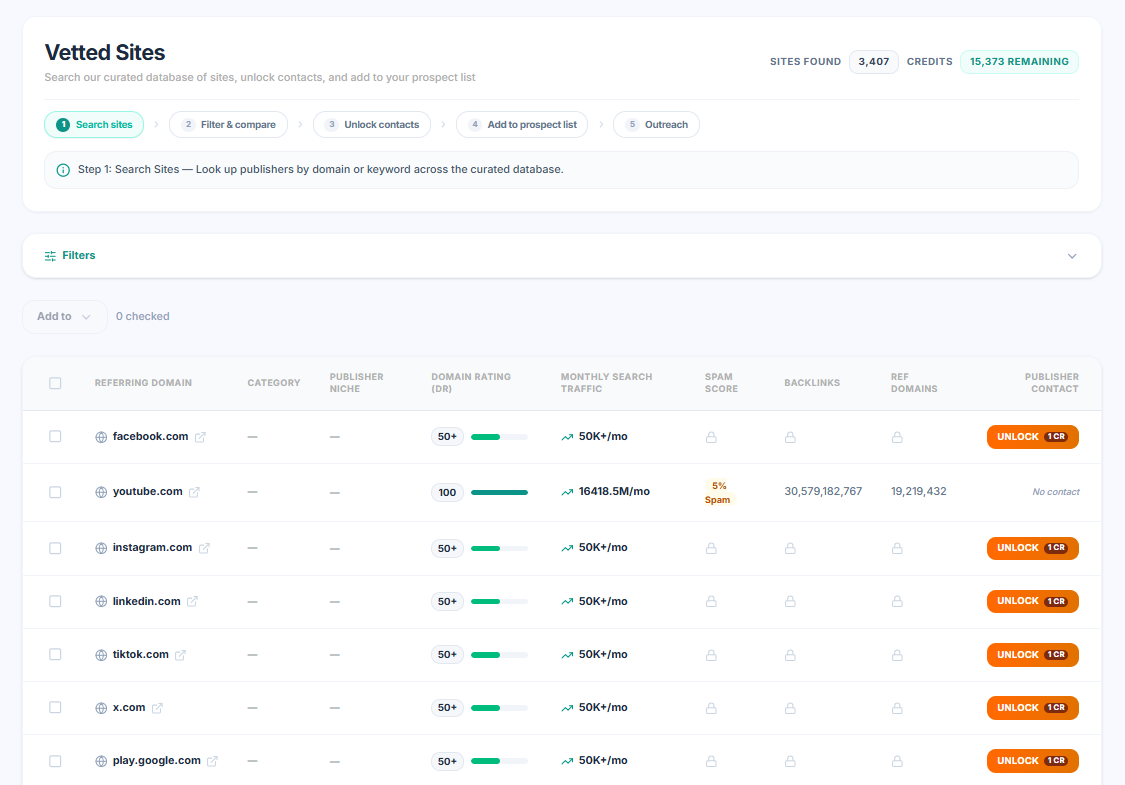Check the youtube.com row checkbox
This screenshot has width=1125, height=785.
click(x=55, y=492)
